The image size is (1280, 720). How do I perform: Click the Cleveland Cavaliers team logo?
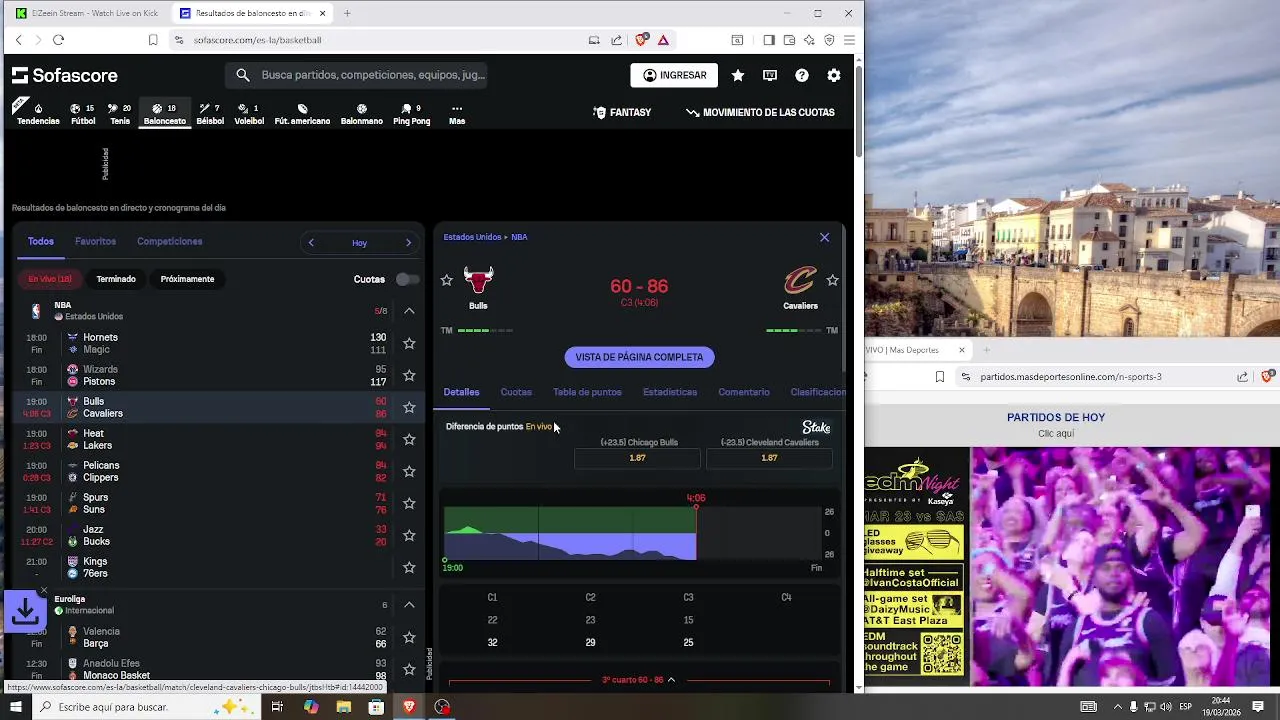[x=800, y=281]
